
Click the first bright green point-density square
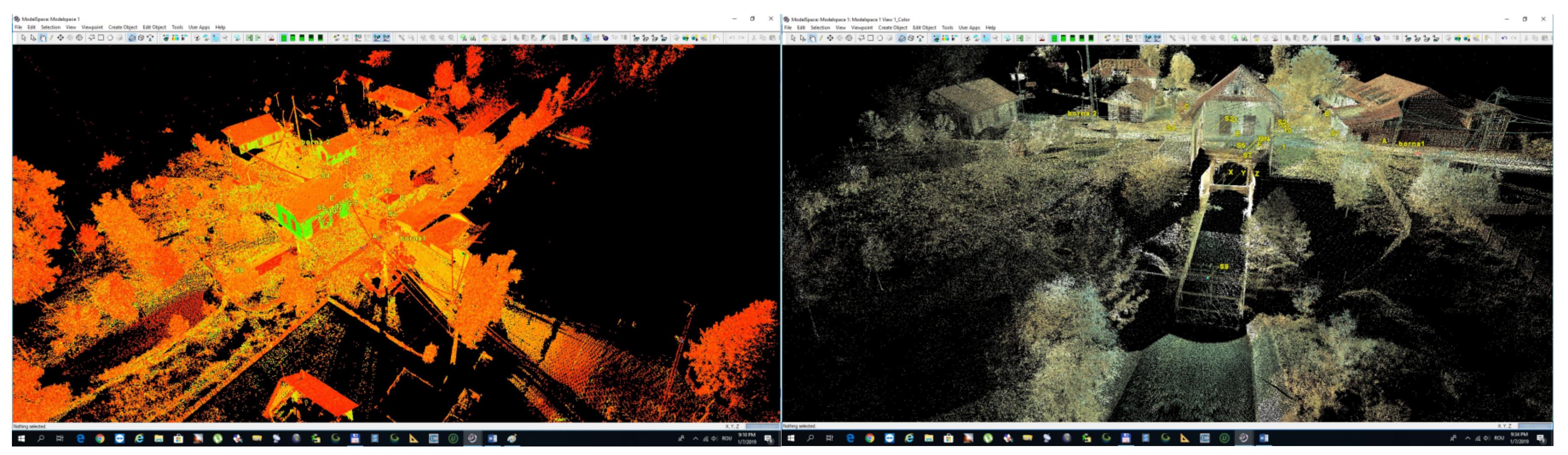click(x=284, y=38)
